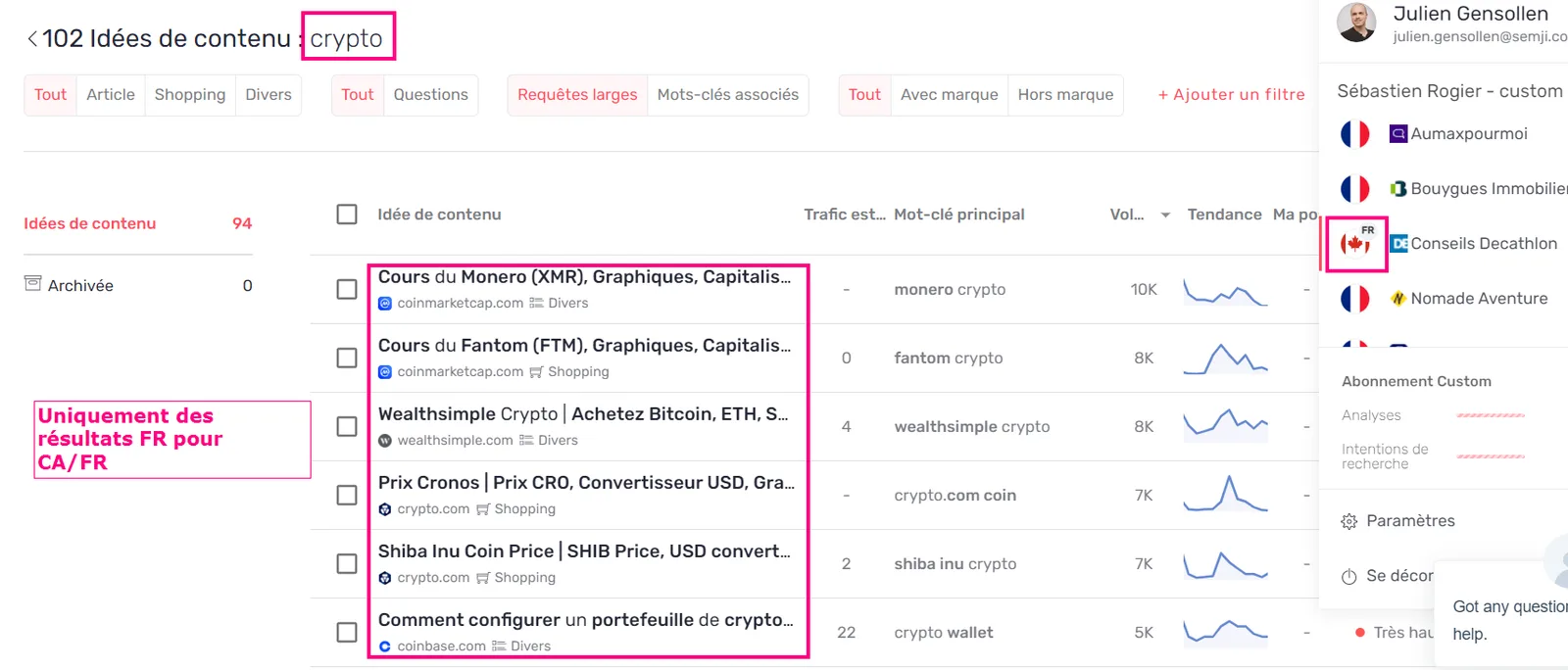This screenshot has width=1568, height=670.
Task: Open Julien Gensollen profile avatar
Action: point(1356,23)
